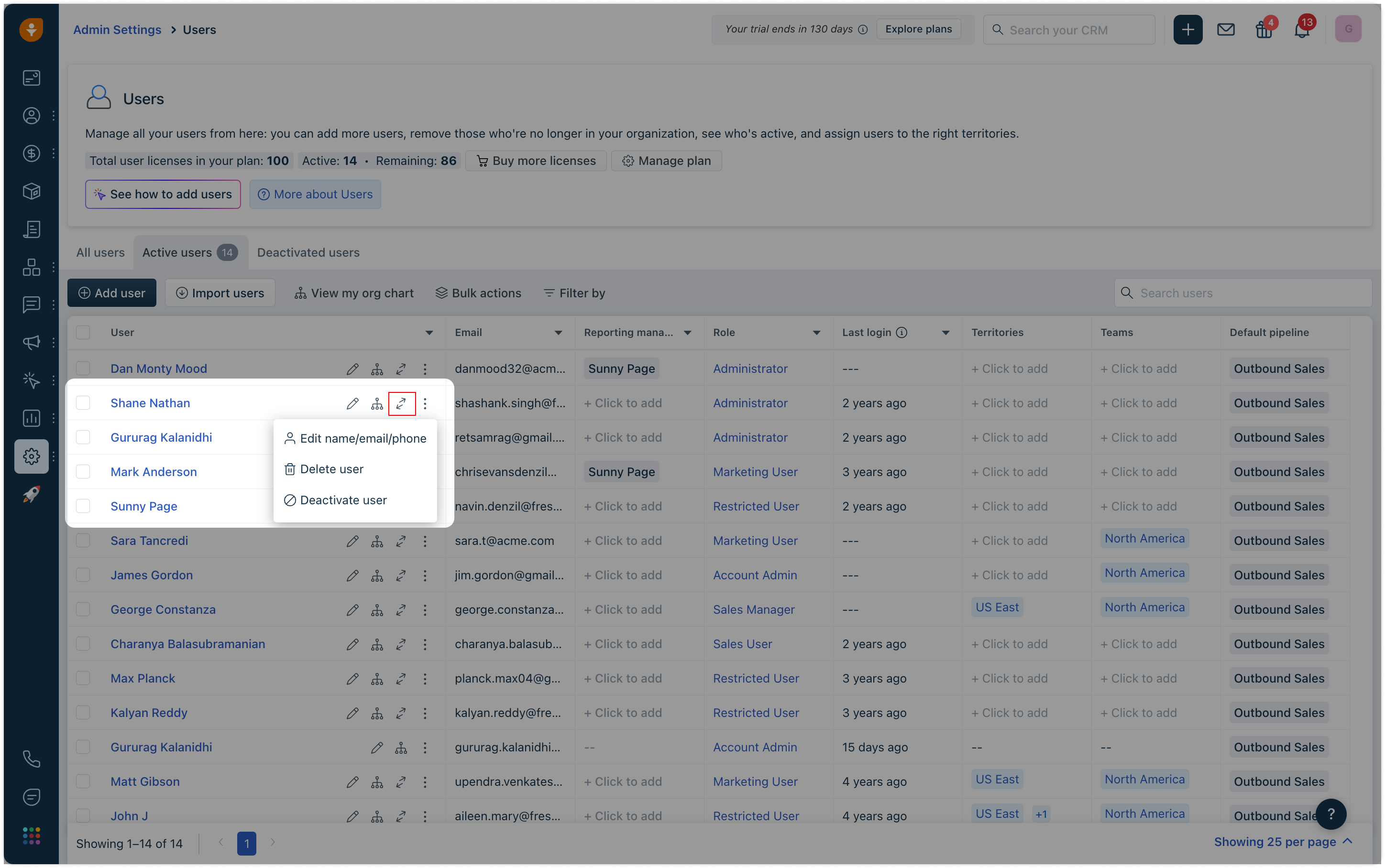Click the mail envelope icon in header
Screen dimensions: 1385x868
(x=1225, y=29)
